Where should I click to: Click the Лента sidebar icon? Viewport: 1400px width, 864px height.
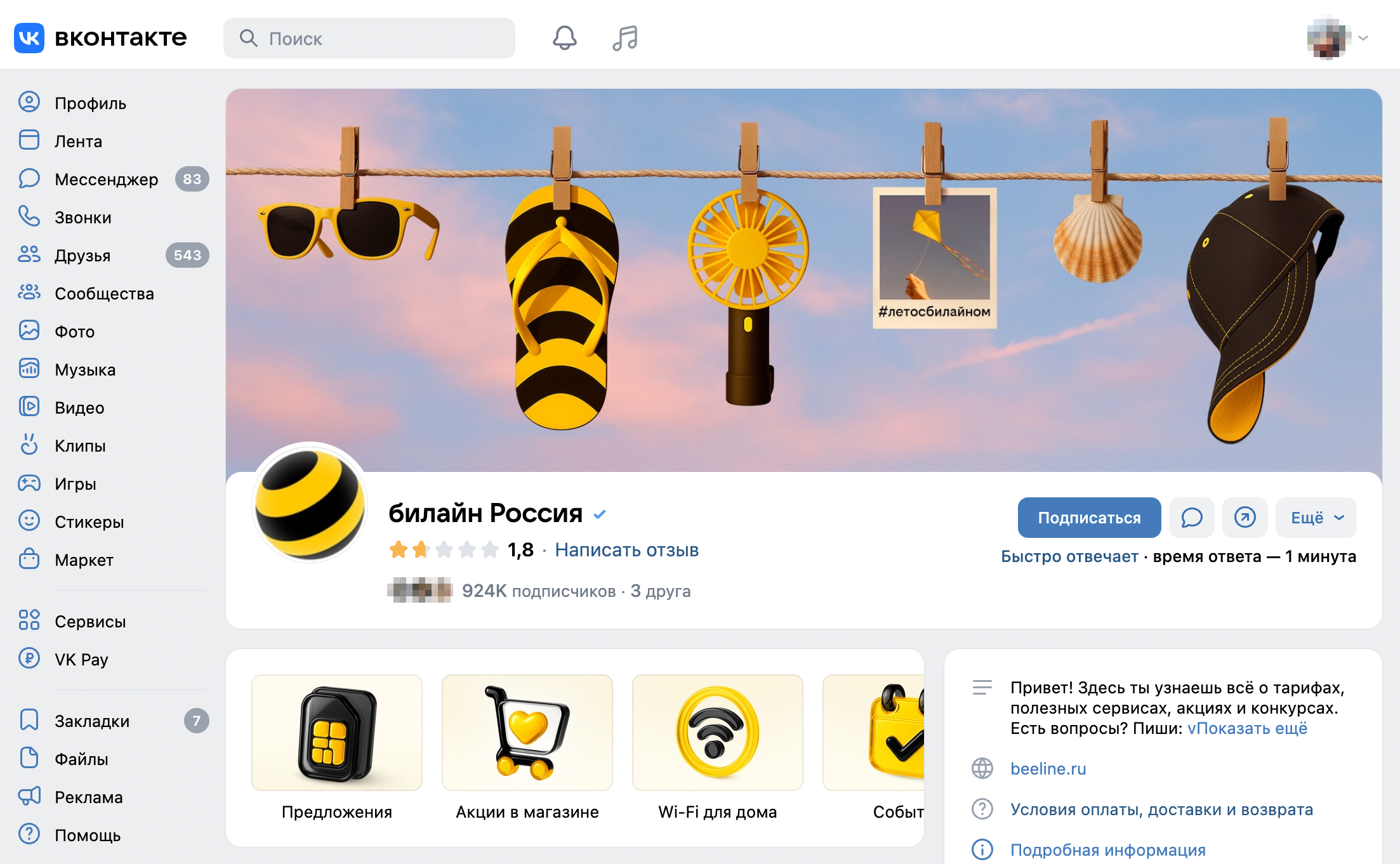tap(29, 140)
